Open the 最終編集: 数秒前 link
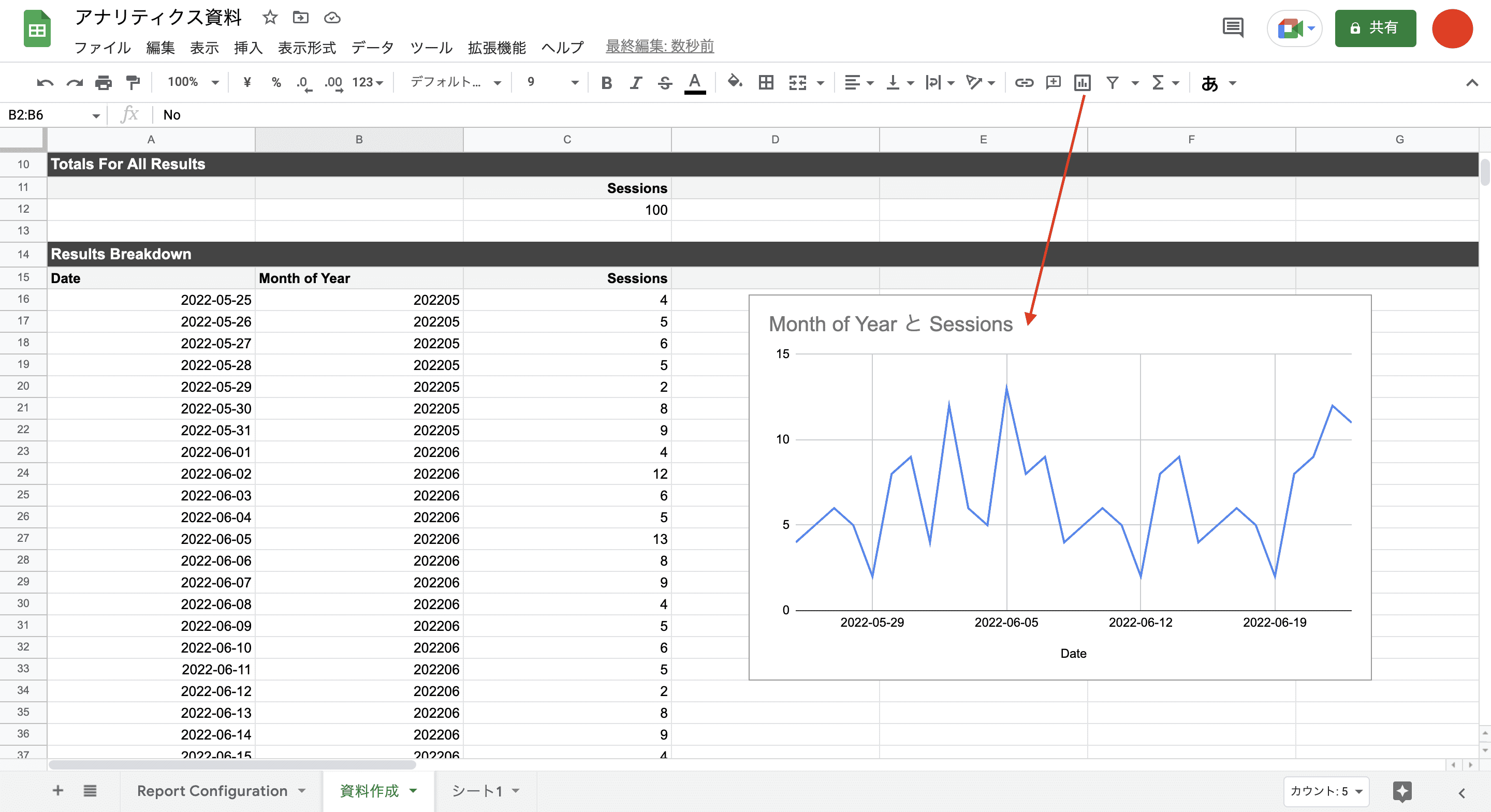This screenshot has height=812, width=1491. 659,46
